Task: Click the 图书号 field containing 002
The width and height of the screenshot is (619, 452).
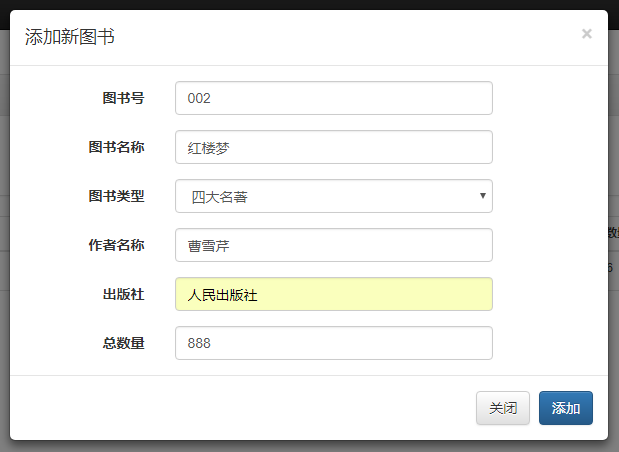Action: click(333, 98)
